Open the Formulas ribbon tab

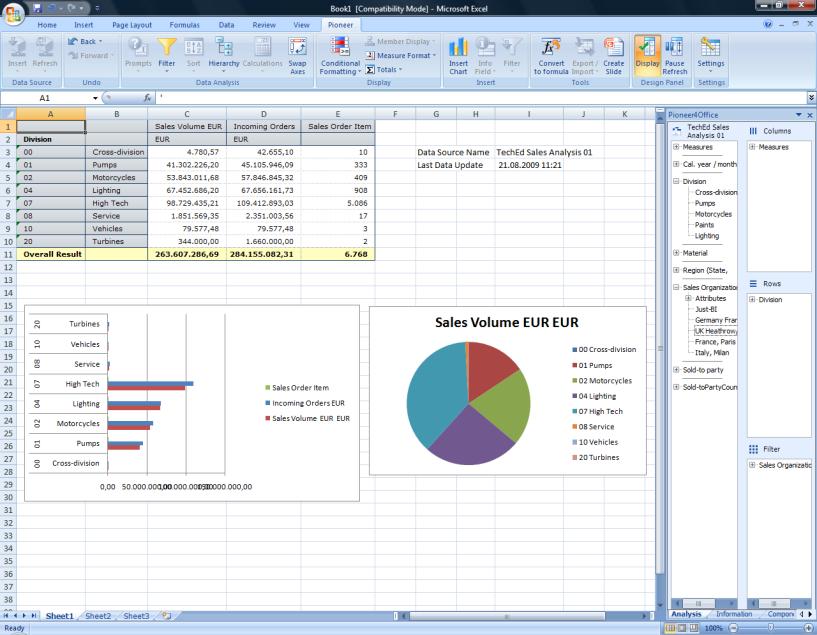184,24
